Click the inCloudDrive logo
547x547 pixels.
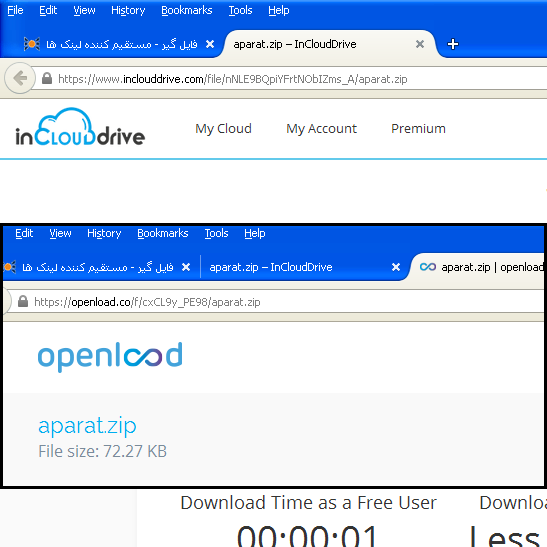coord(80,127)
